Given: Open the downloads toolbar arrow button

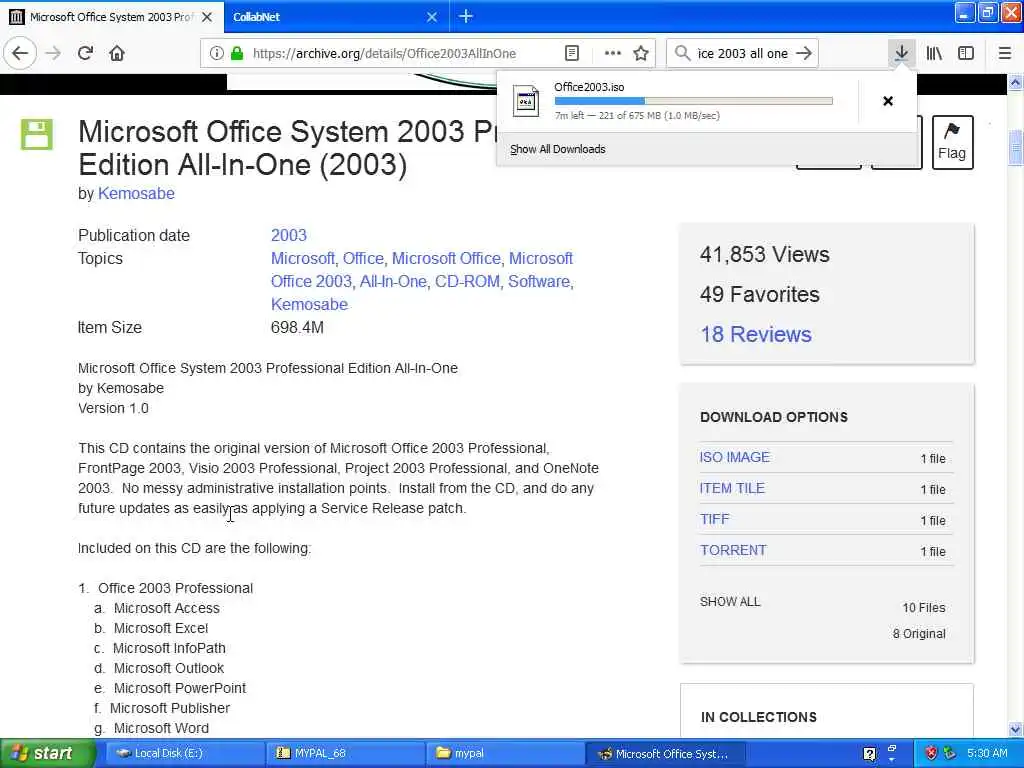Looking at the screenshot, I should coord(901,53).
